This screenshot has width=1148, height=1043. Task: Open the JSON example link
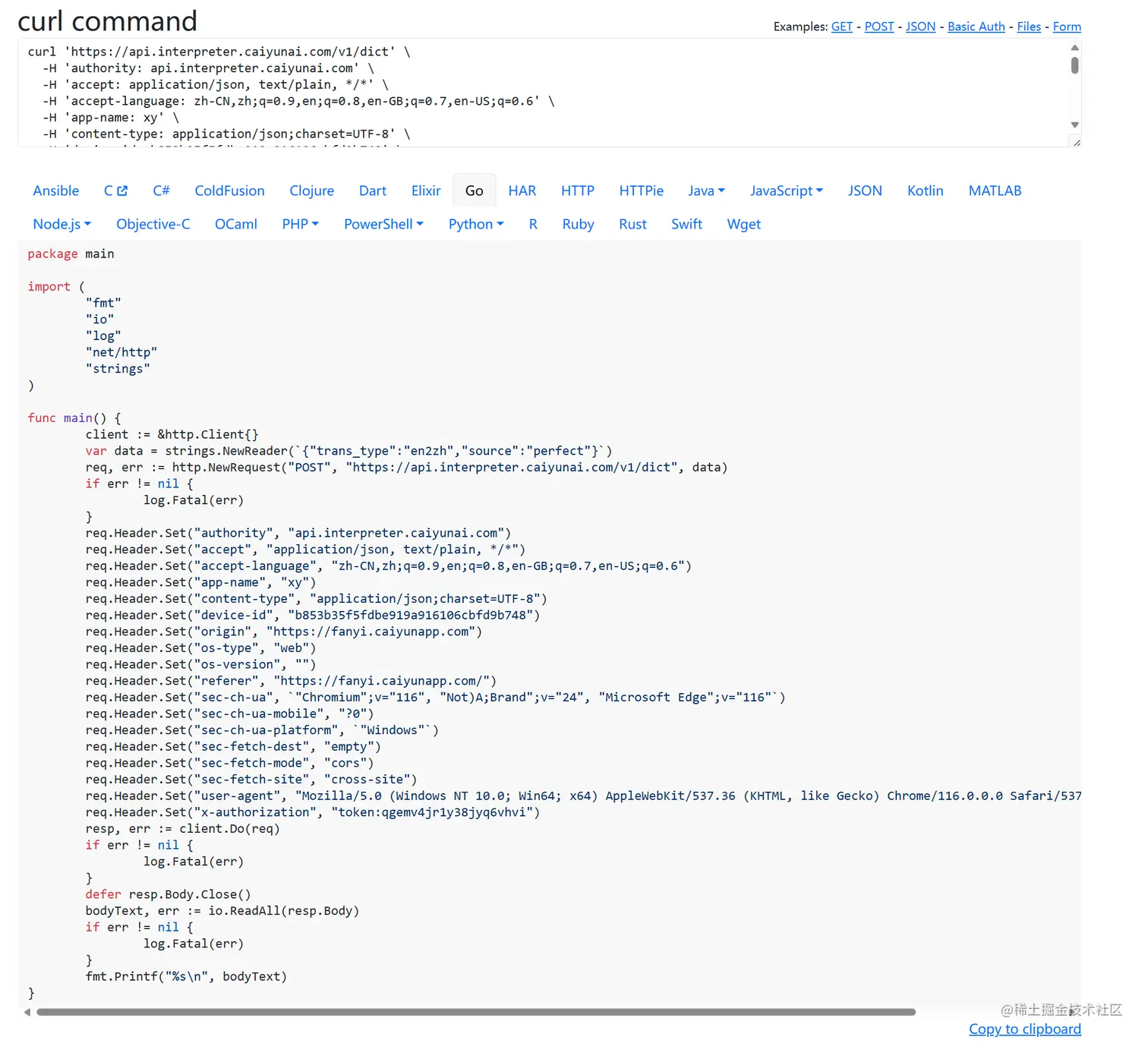[920, 27]
